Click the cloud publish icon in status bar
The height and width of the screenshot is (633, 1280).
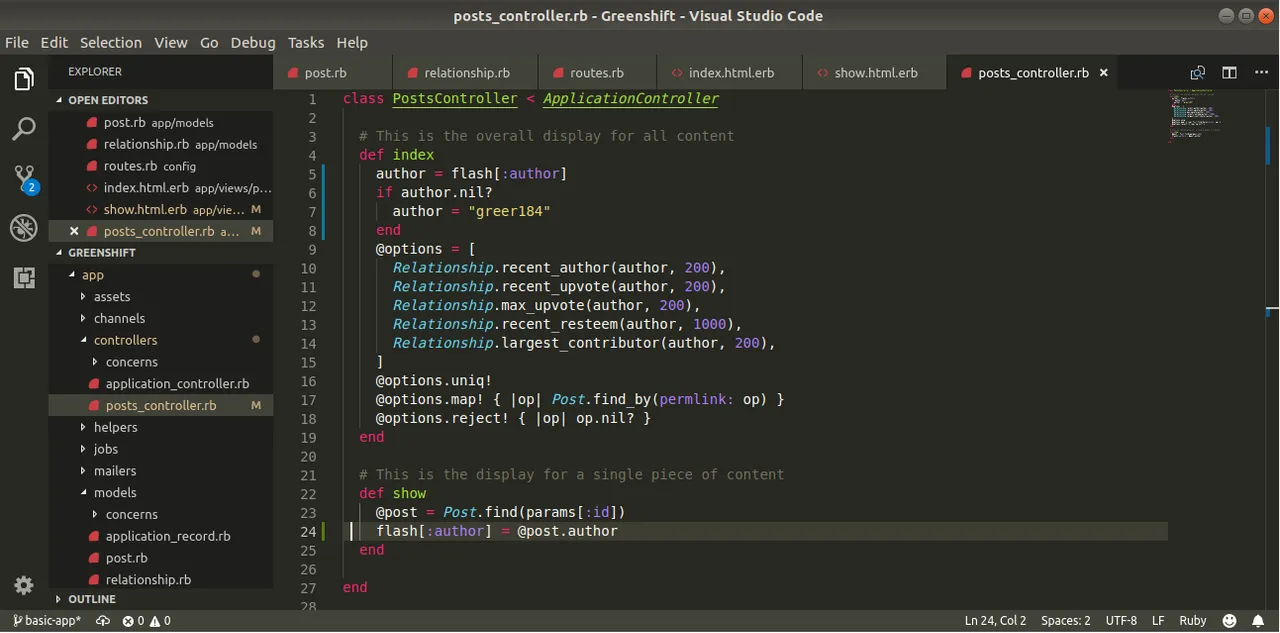point(102,621)
